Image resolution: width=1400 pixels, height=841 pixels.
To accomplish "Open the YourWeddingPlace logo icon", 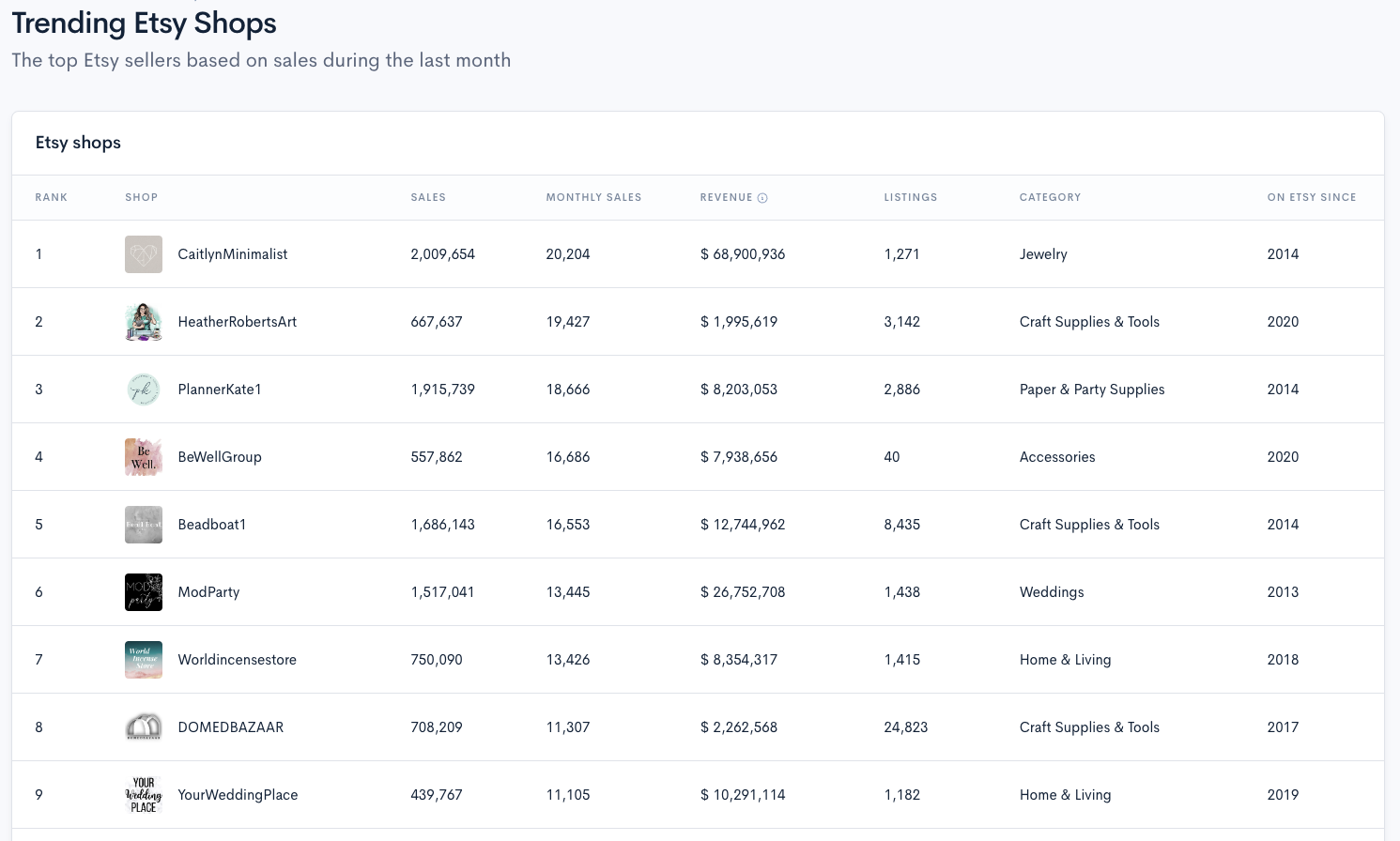I will [144, 795].
